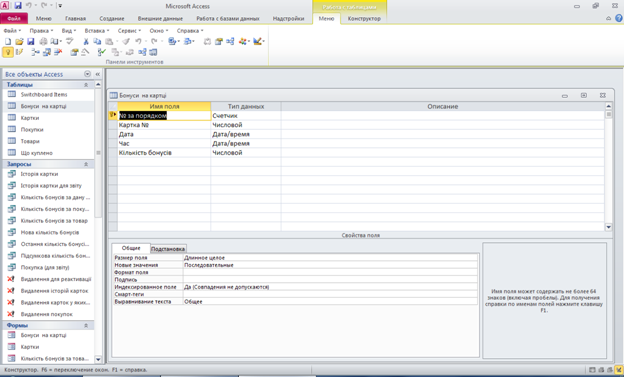Click the Размер поля value Длинное целое

tap(330, 258)
